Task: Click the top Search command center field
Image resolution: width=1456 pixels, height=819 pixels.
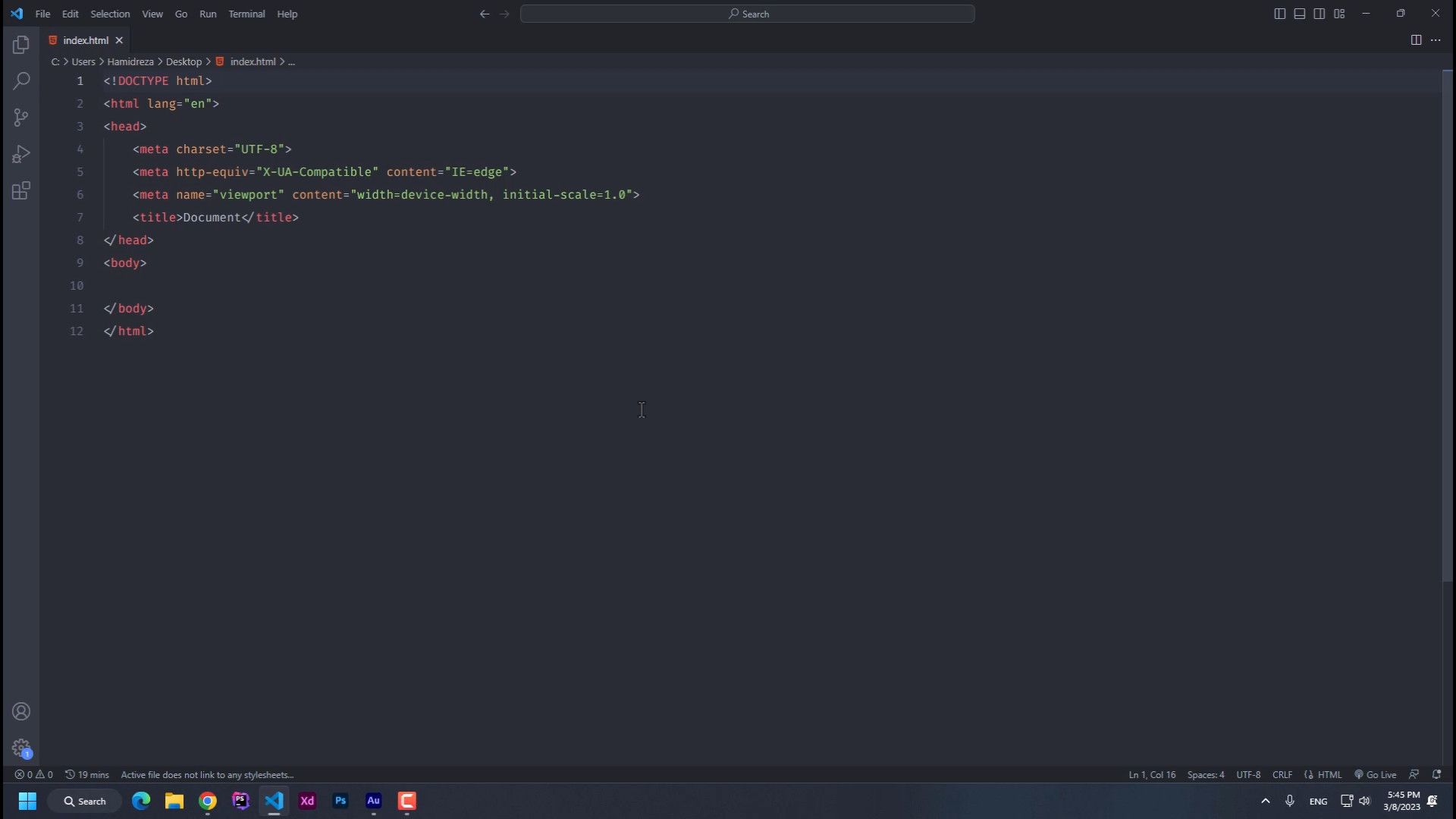Action: [748, 14]
